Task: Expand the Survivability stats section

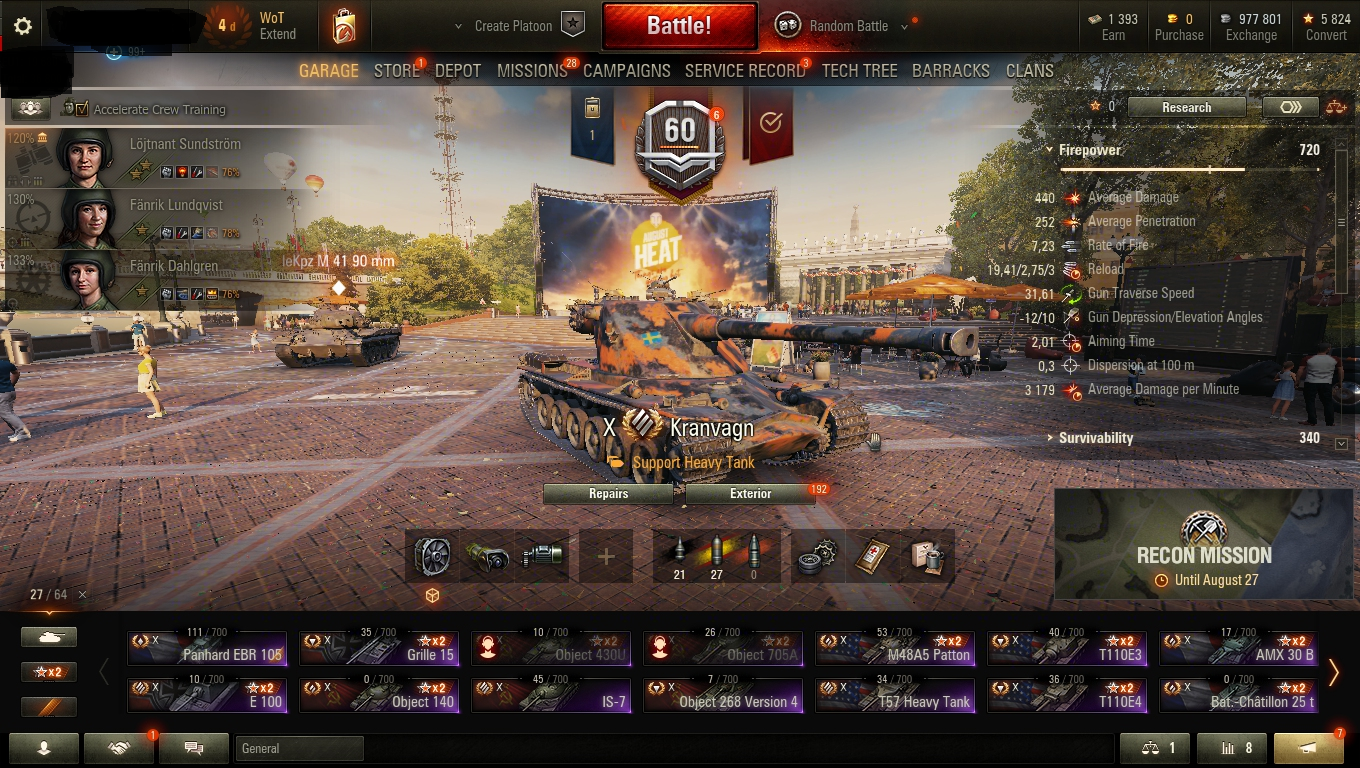Action: coord(1095,438)
